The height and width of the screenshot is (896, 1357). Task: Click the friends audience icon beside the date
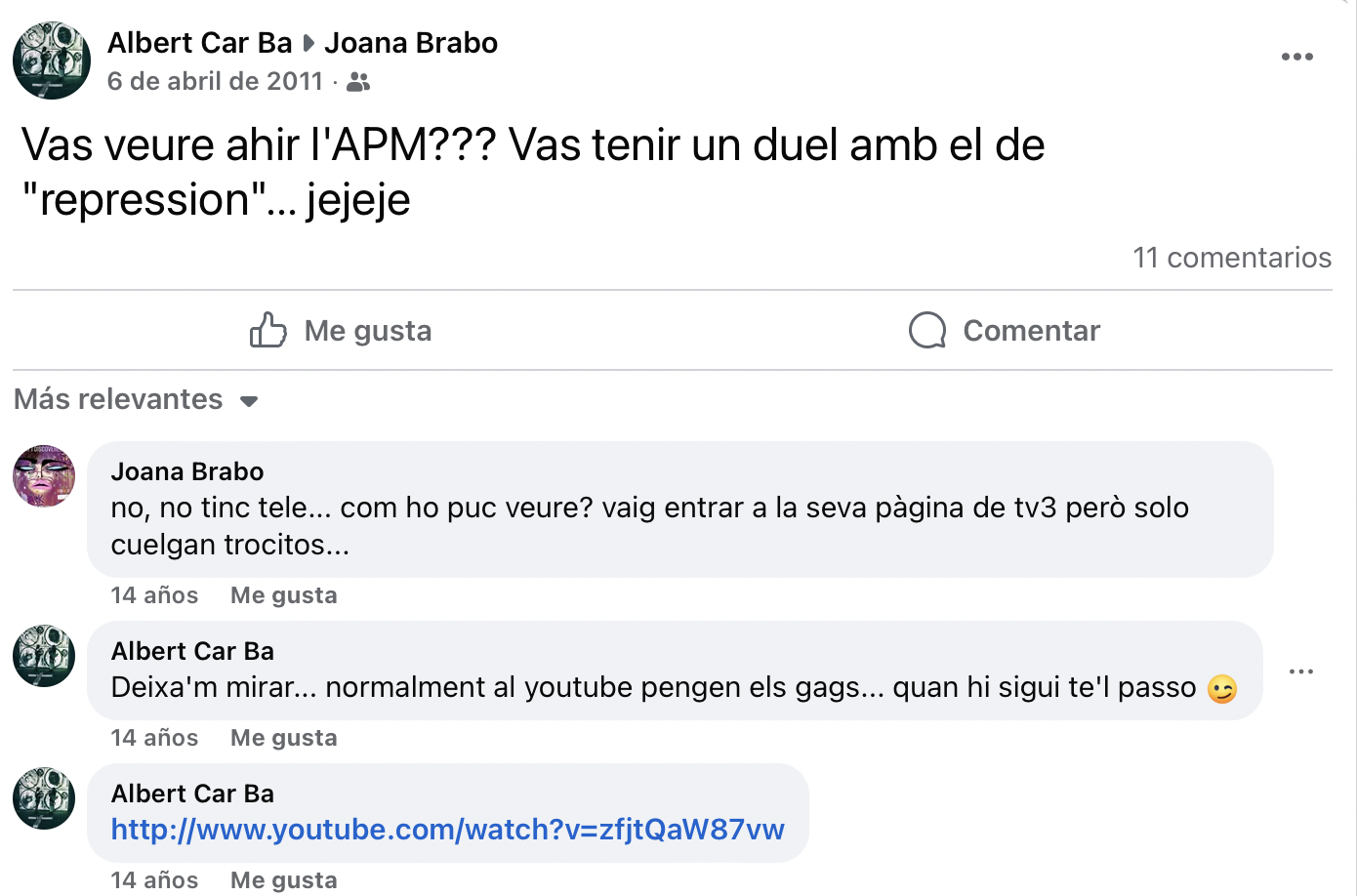pyautogui.click(x=358, y=82)
